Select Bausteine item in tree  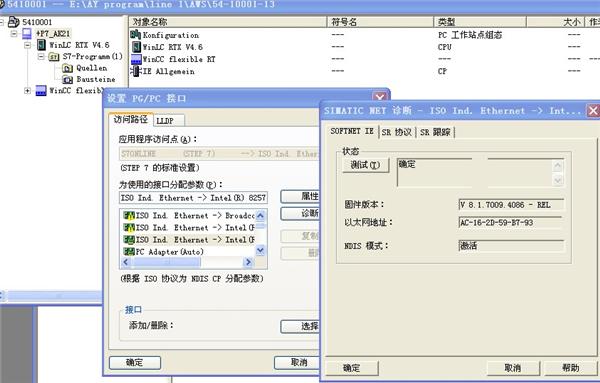pos(96,80)
